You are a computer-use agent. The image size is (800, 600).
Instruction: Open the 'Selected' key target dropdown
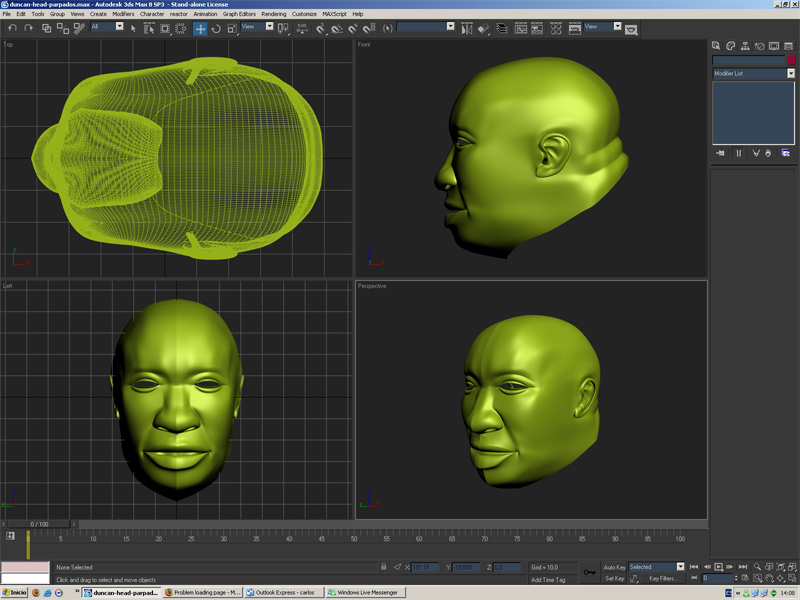[x=656, y=567]
